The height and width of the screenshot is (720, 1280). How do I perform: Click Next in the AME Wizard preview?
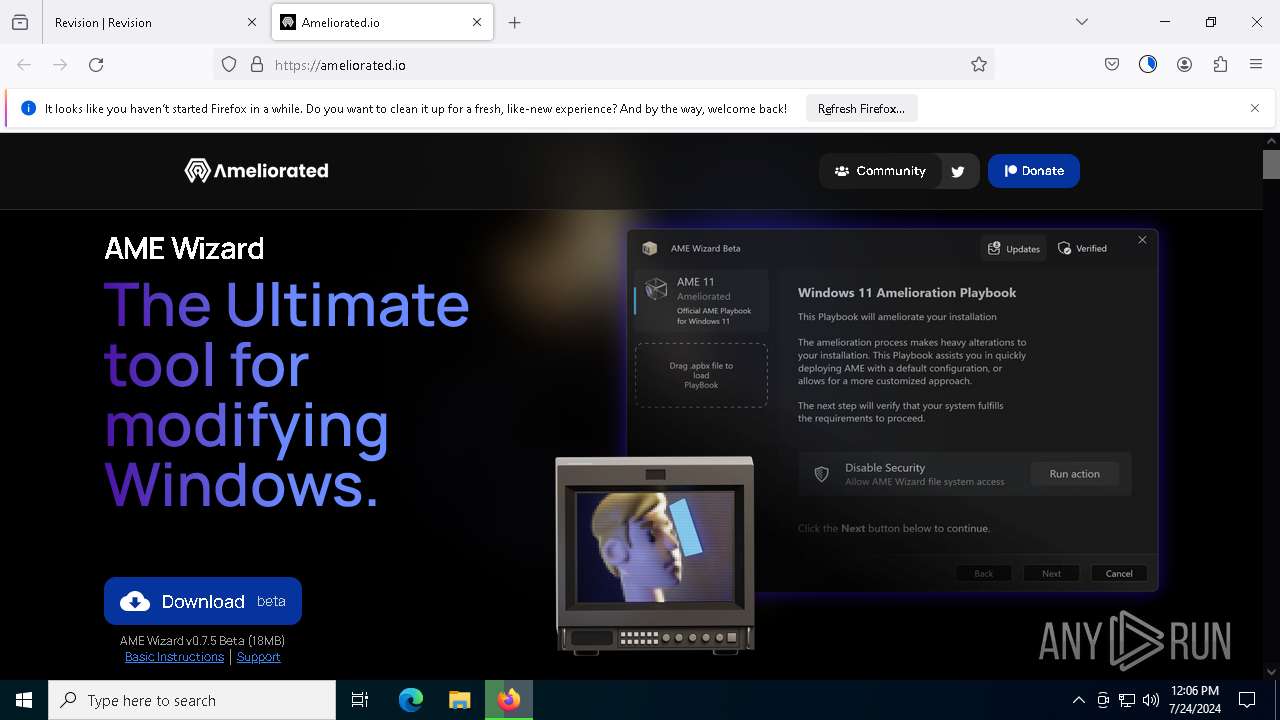click(1051, 573)
